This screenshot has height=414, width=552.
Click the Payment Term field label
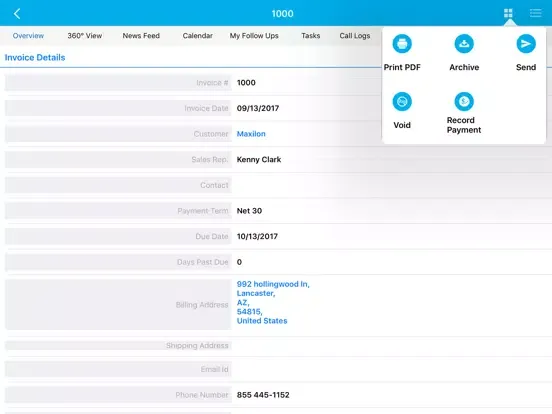[203, 211]
